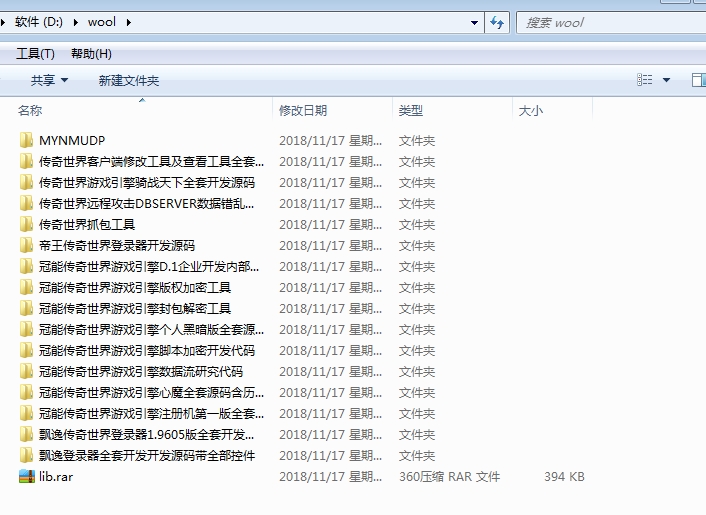Expand the view options dropdown arrow
Screen dimensions: 706x515
coord(665,80)
